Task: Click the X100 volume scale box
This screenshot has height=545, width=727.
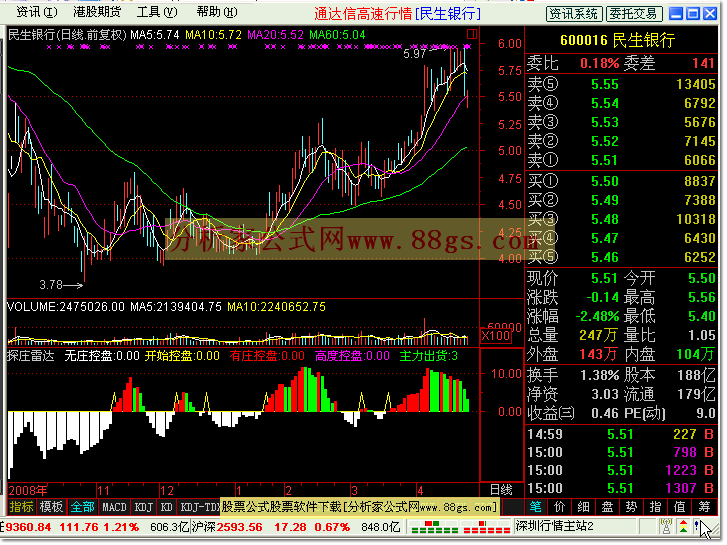Action: 495,336
